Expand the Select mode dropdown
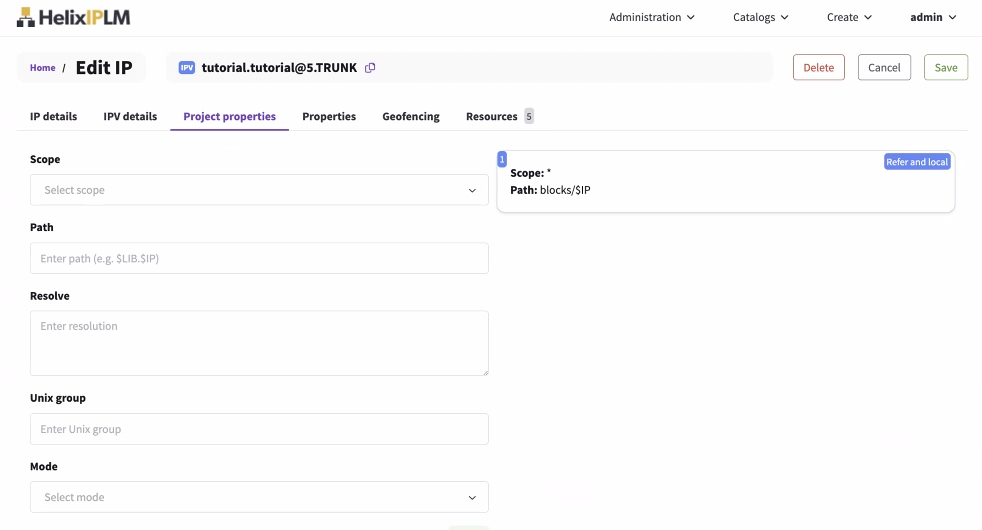The width and height of the screenshot is (982, 530). (259, 497)
